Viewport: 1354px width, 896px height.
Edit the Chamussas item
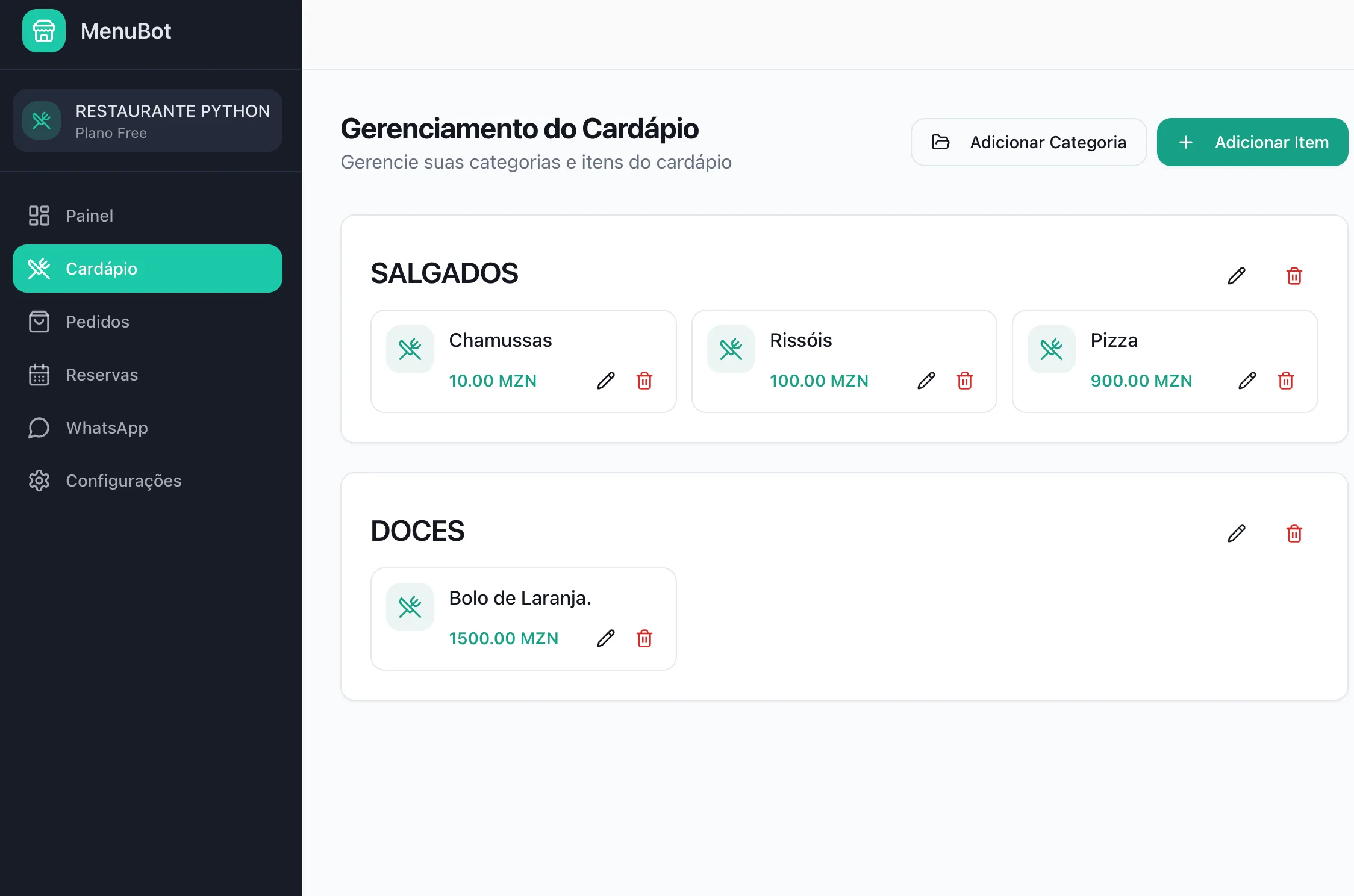(x=606, y=381)
